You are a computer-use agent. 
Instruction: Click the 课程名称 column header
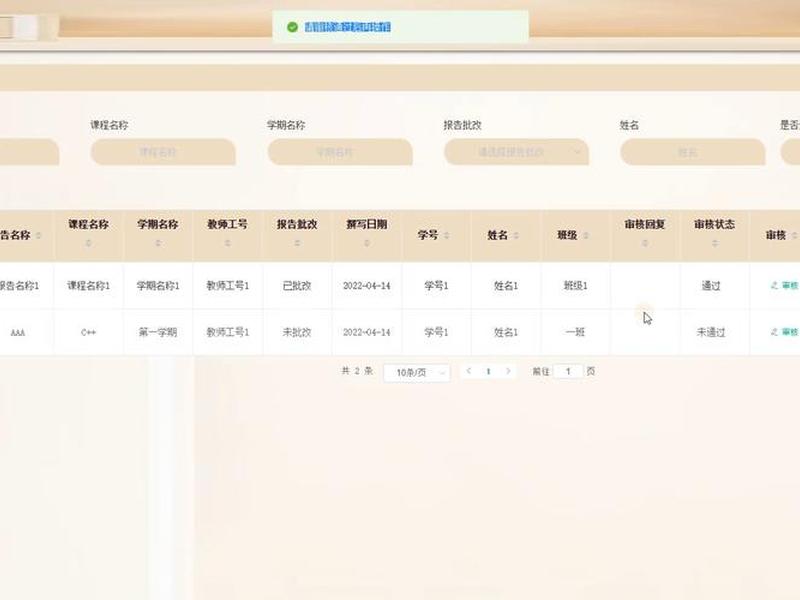(88, 224)
